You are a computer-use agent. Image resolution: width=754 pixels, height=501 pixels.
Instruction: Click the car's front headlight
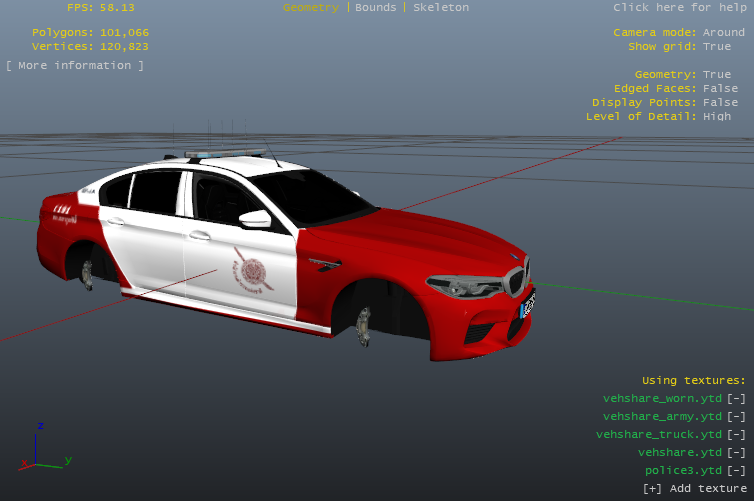point(465,286)
